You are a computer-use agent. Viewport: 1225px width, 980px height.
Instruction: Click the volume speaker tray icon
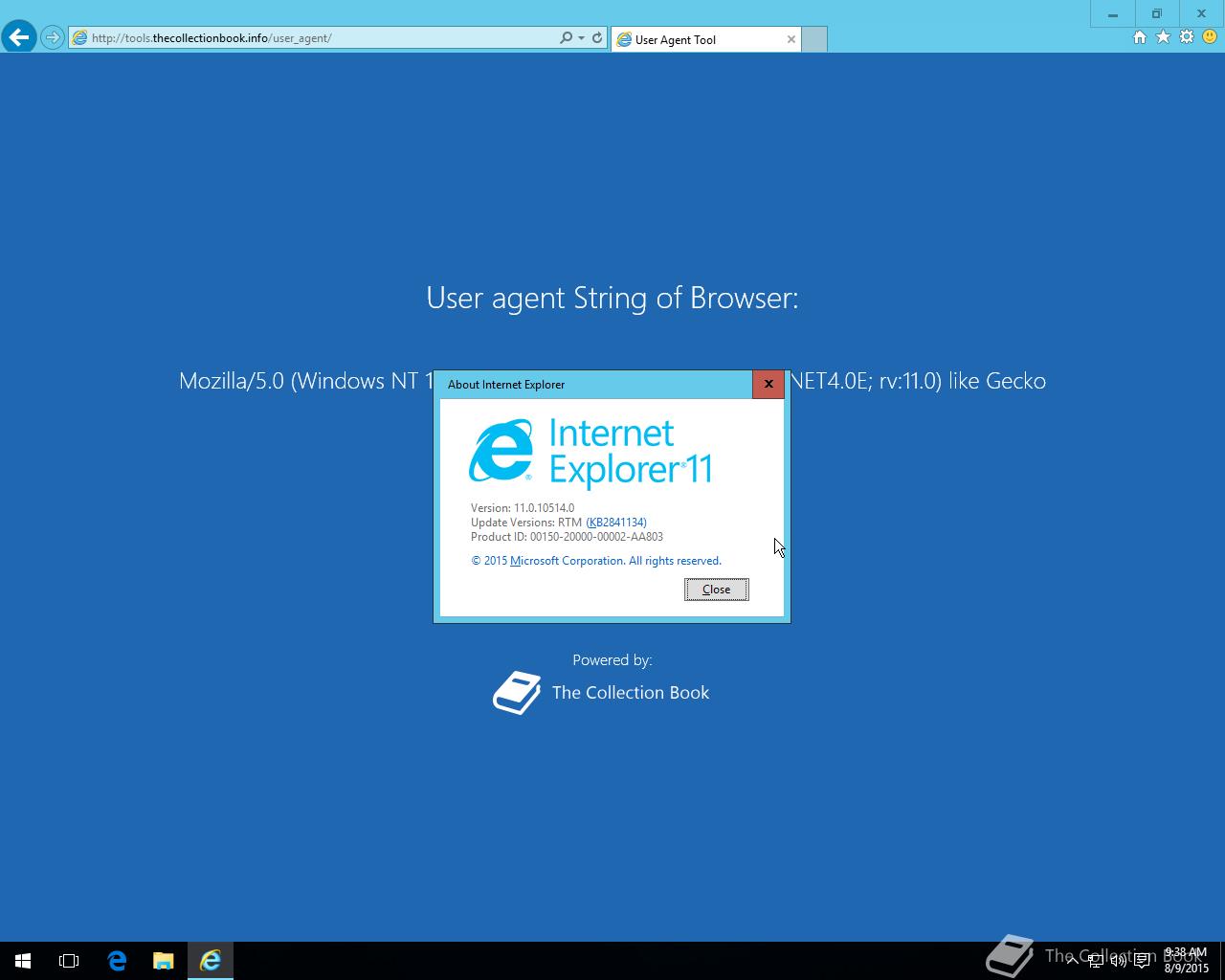coord(1119,961)
